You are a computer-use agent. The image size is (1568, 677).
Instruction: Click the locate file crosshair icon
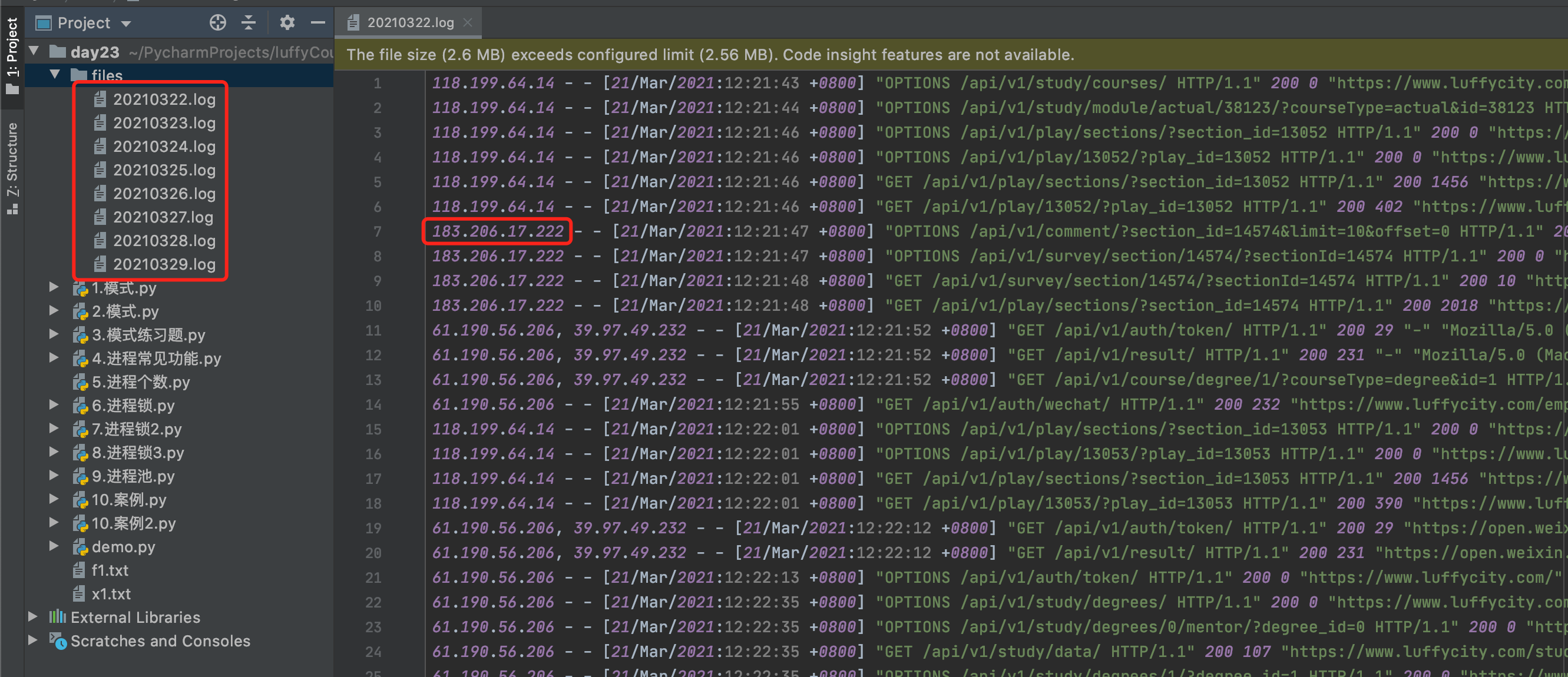click(217, 23)
